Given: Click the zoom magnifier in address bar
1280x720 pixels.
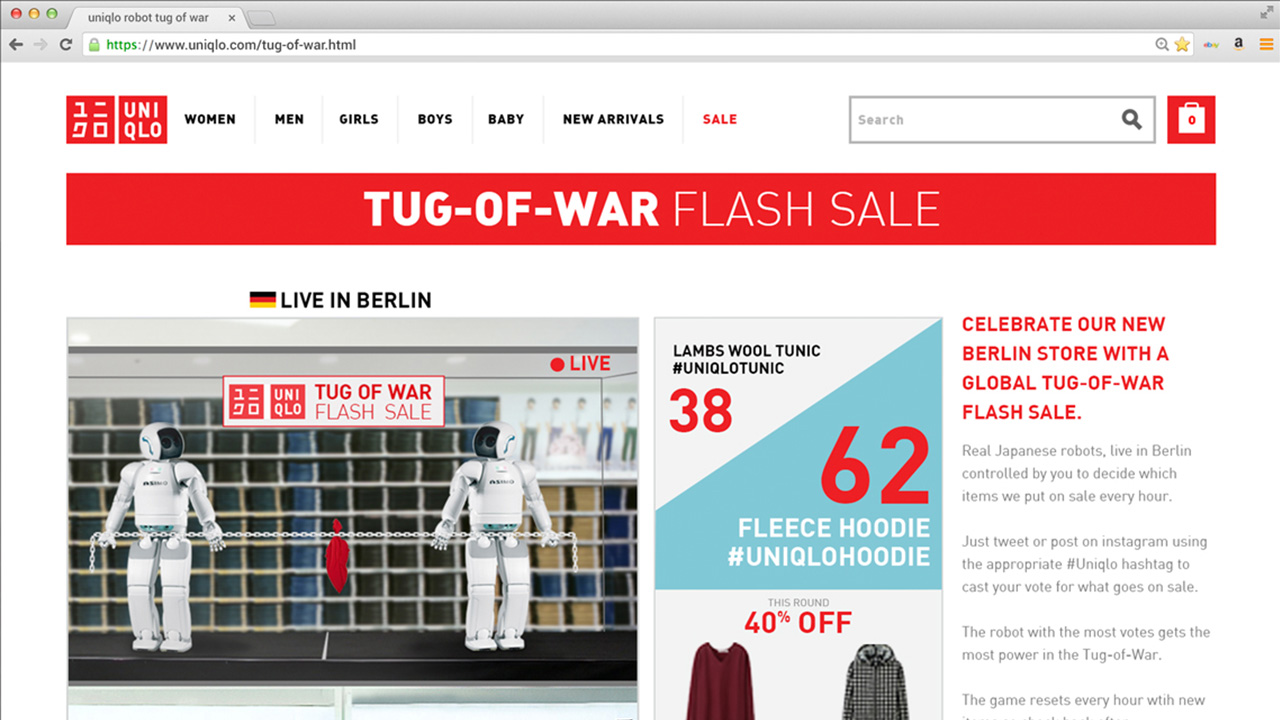Looking at the screenshot, I should tap(1162, 44).
